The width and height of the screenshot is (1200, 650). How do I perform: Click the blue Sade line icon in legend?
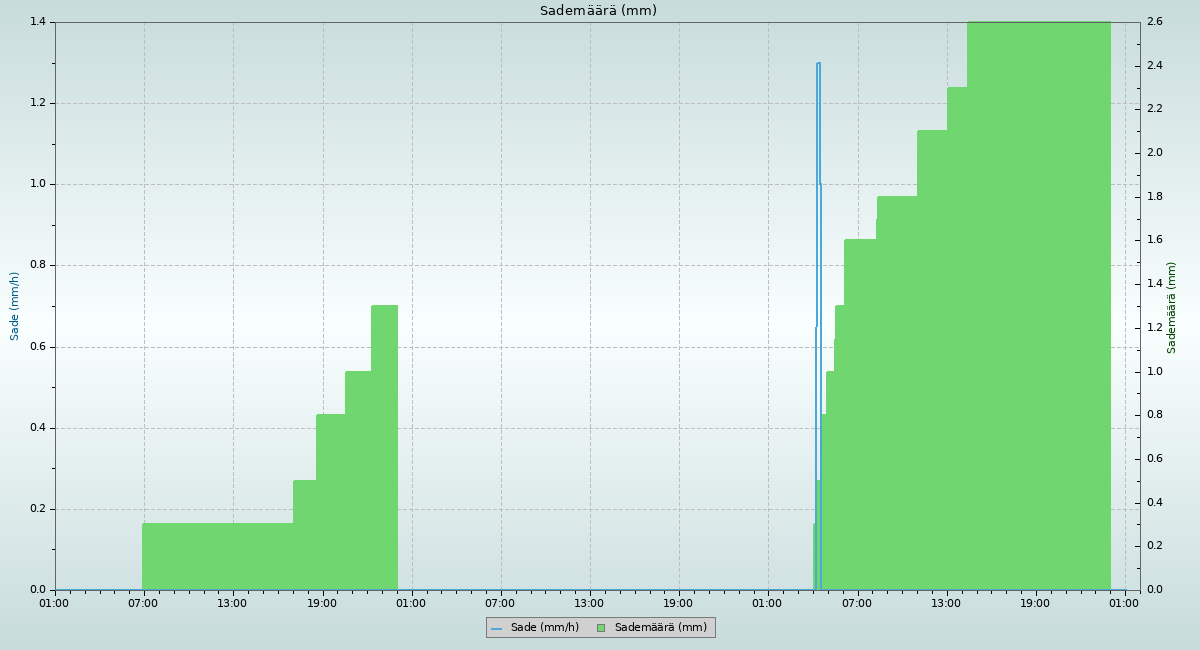[496, 628]
